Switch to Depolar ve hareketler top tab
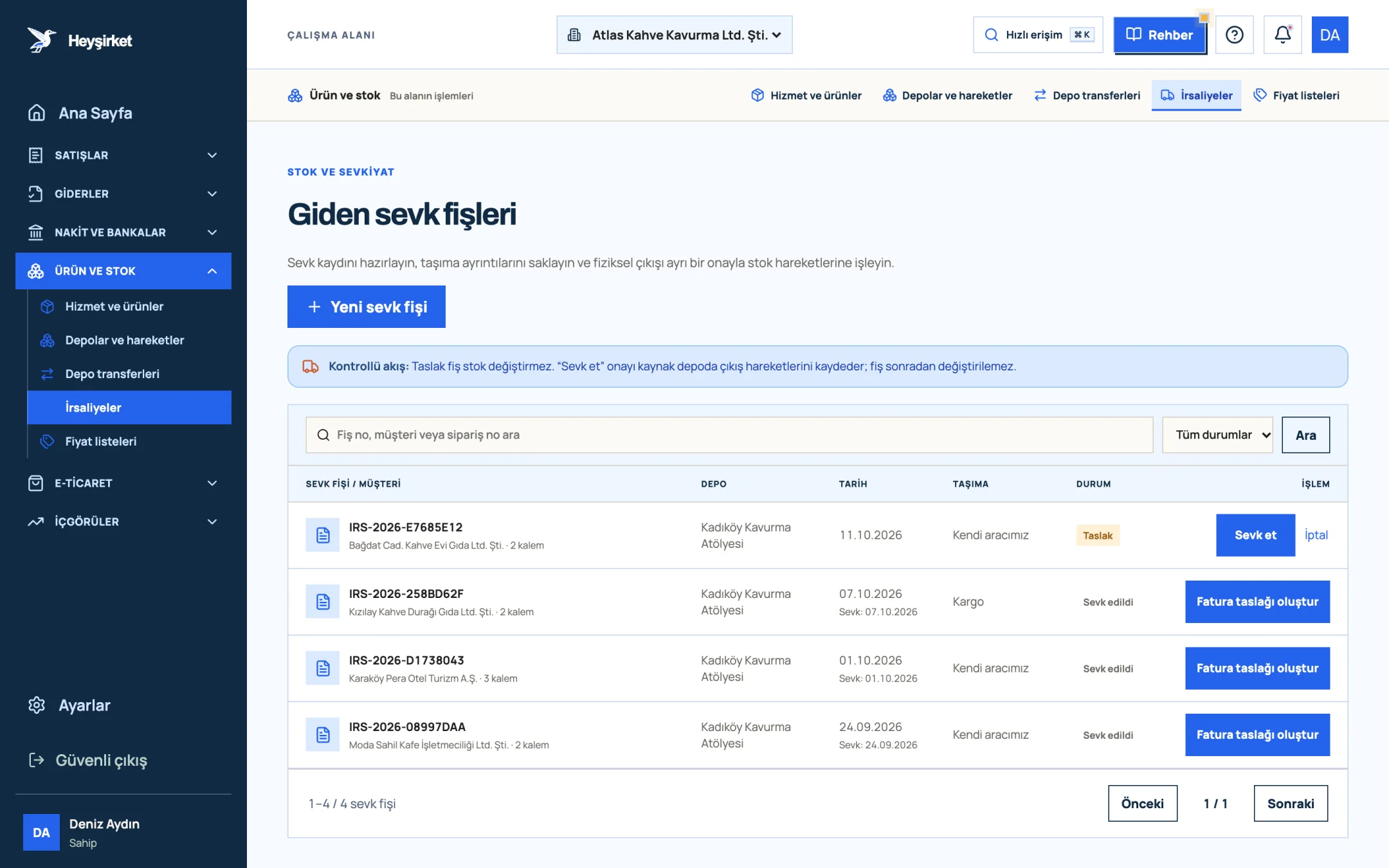This screenshot has width=1389, height=868. click(x=947, y=95)
